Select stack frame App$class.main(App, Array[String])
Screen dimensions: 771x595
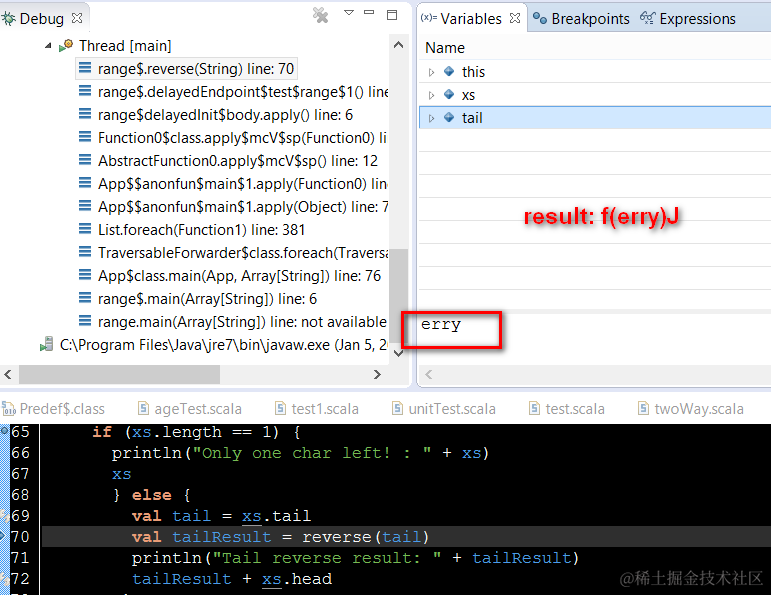tap(239, 276)
